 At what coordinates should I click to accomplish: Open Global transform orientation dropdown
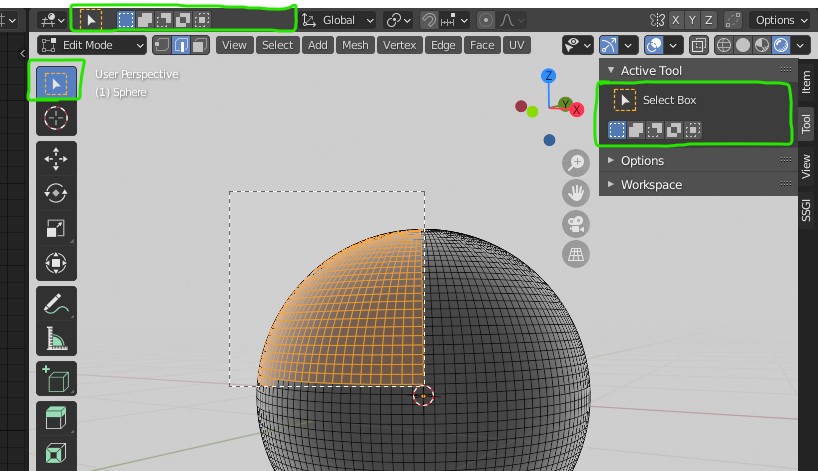[338, 20]
